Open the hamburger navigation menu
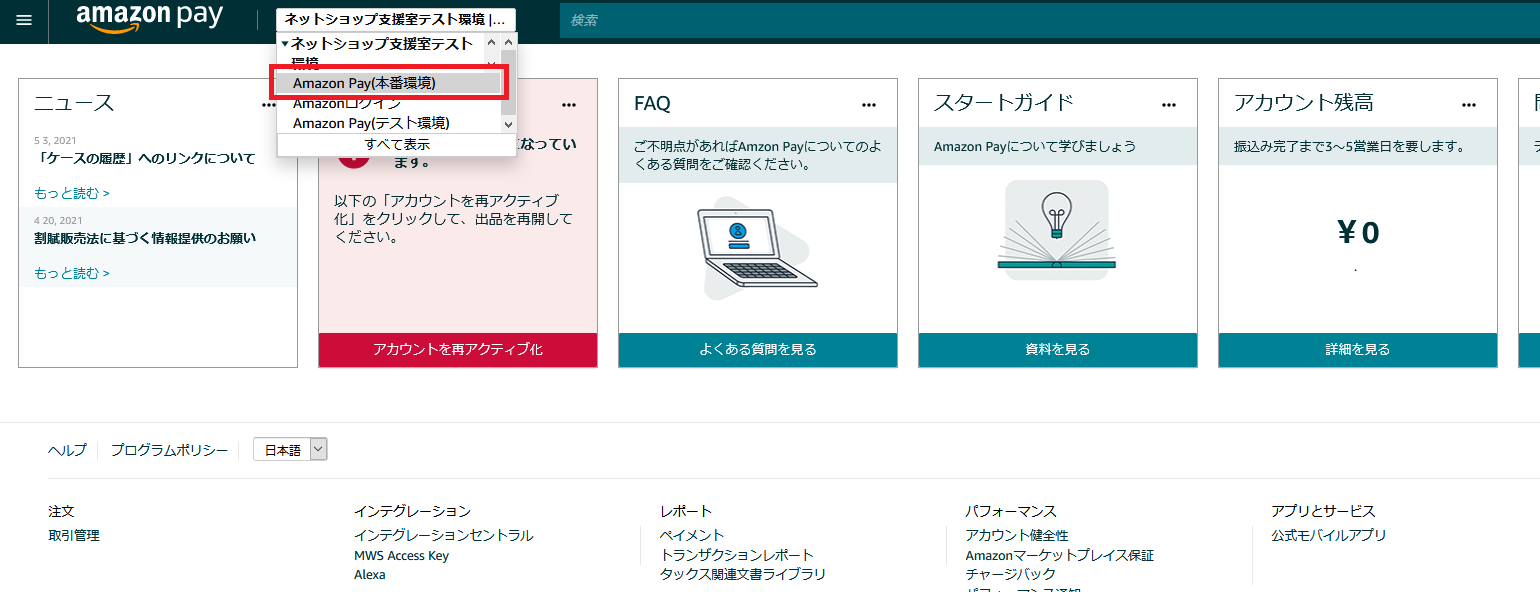Viewport: 1540px width, 592px height. point(24,21)
